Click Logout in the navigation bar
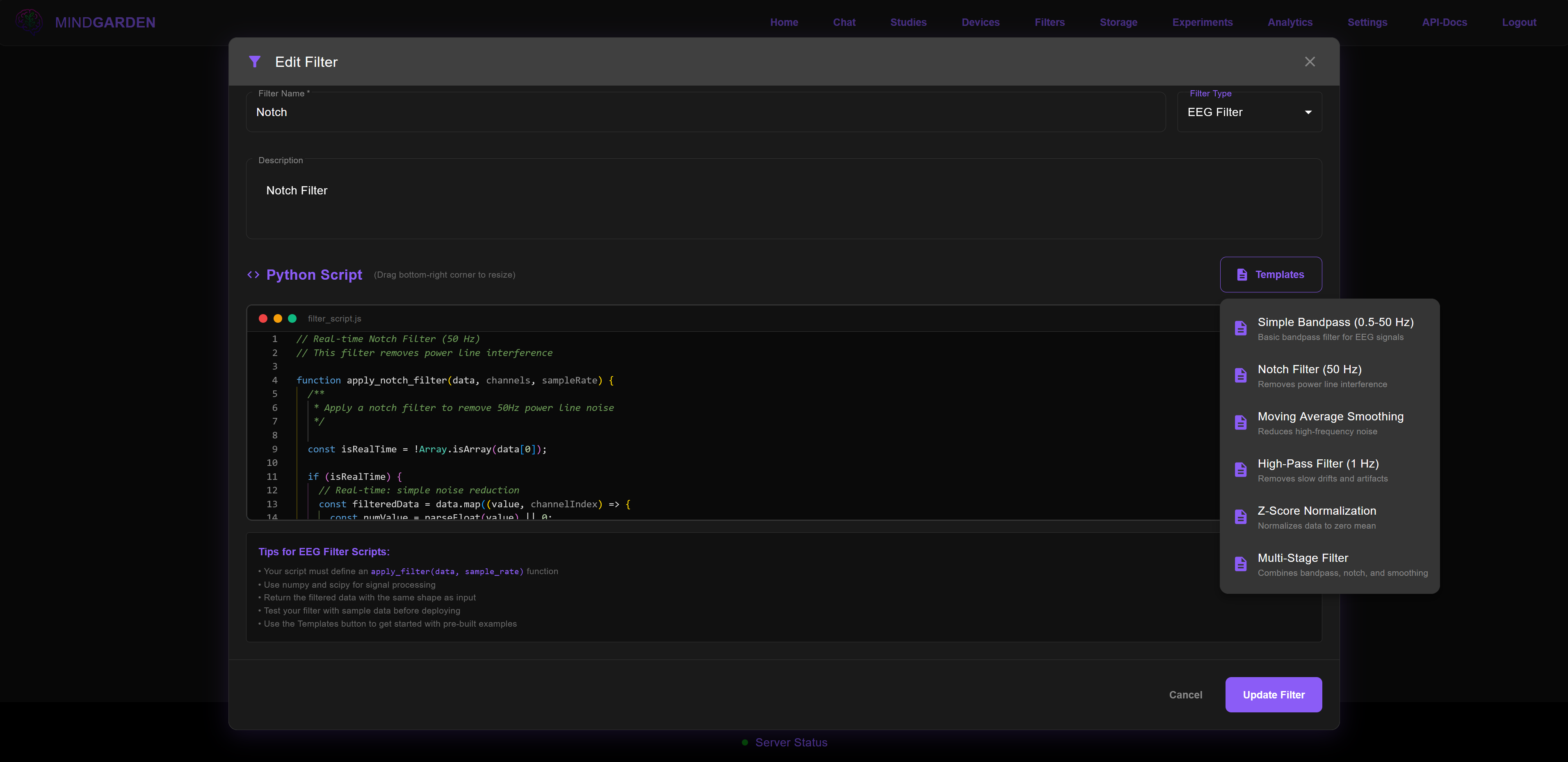Viewport: 1568px width, 762px height. pyautogui.click(x=1519, y=22)
